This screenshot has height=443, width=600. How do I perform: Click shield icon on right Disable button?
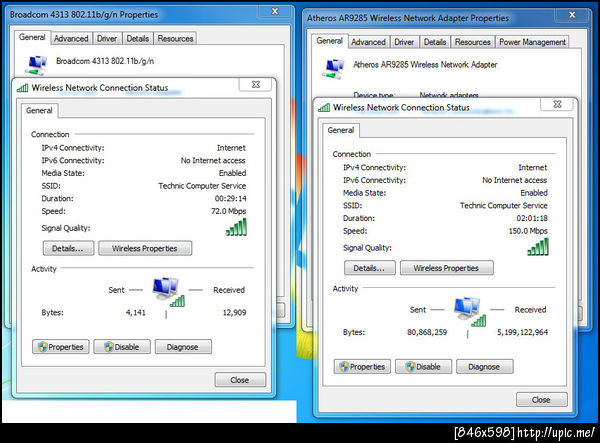coord(410,366)
